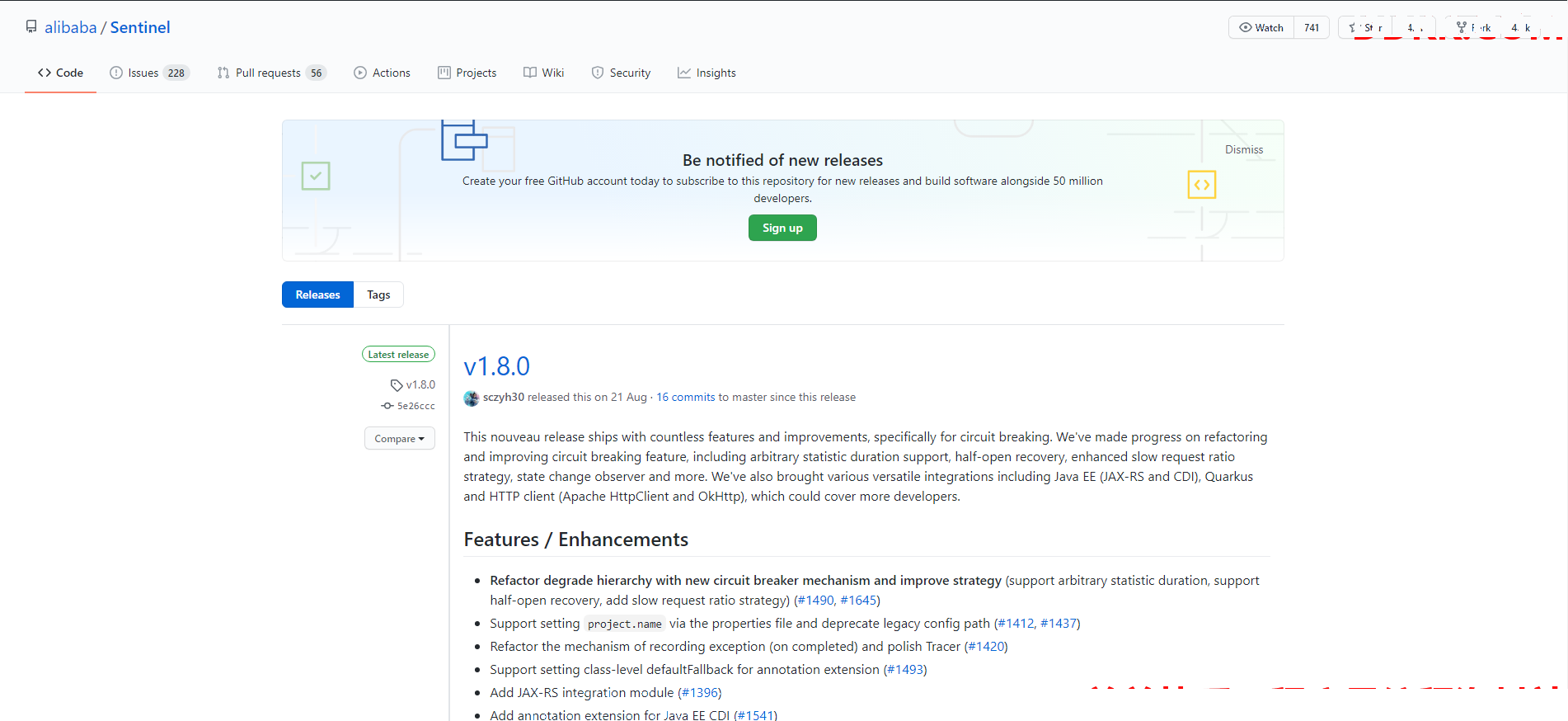Open the Security tab

621,73
